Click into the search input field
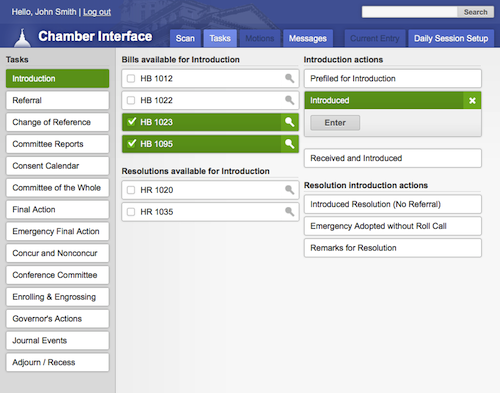Screen dimensions: 500x393 point(410,12)
